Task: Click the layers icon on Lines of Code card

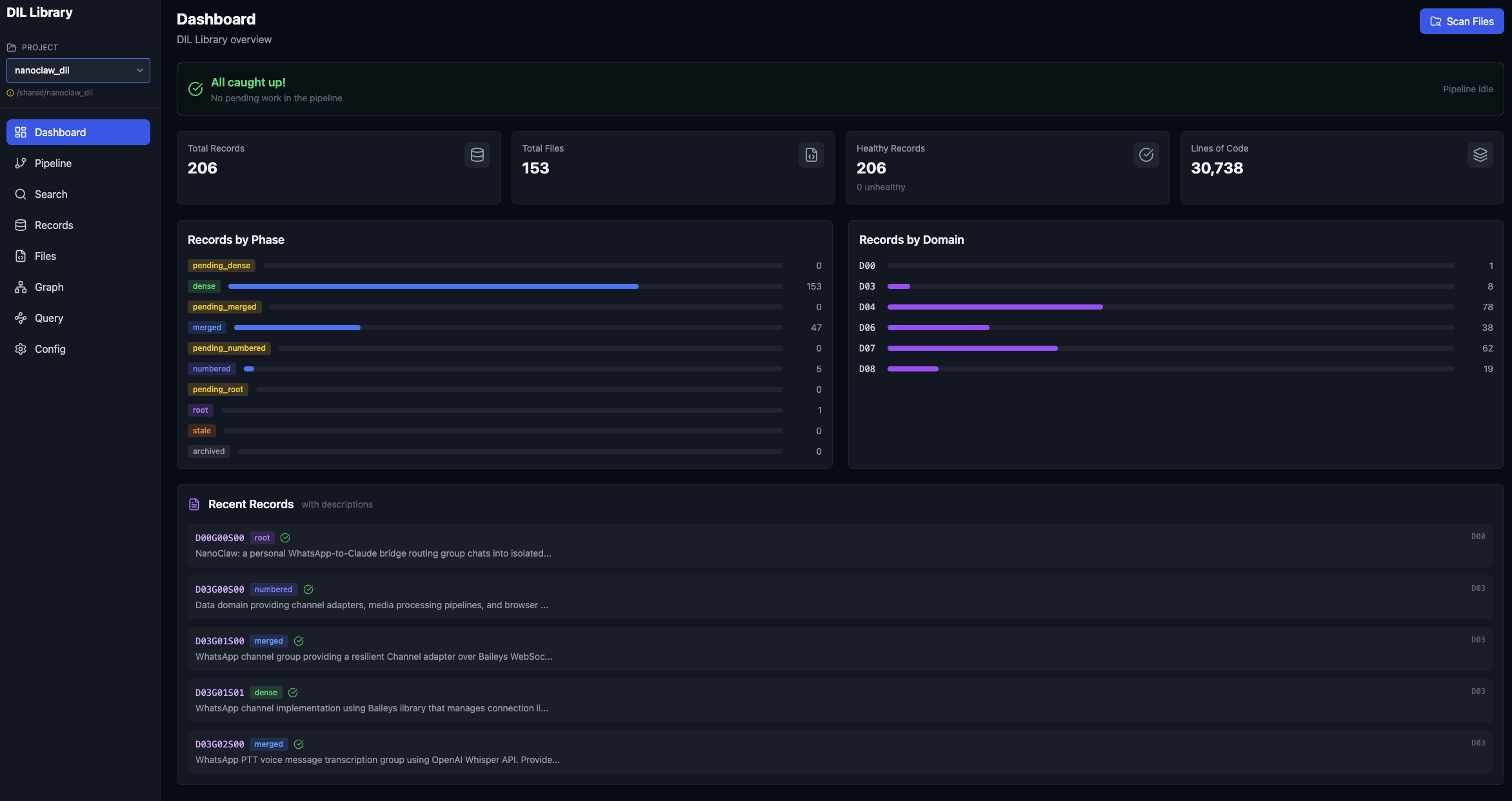Action: pos(1480,155)
